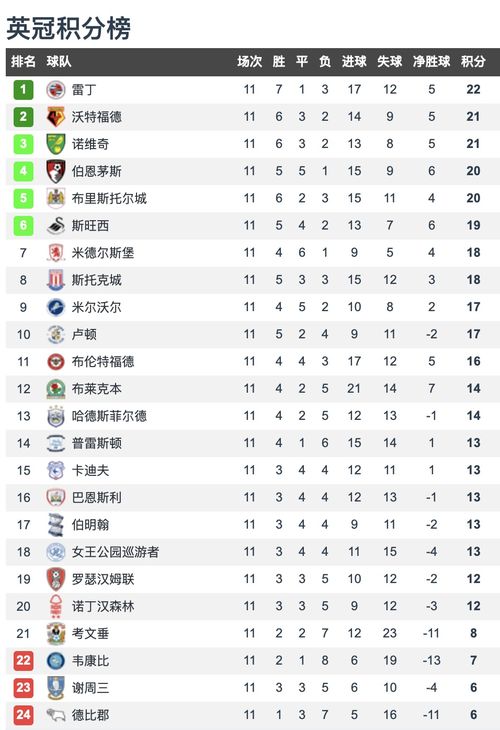This screenshot has height=730, width=500.
Task: Click the 伯恩茅斯 (Bournemouth) club crest
Action: pos(56,171)
